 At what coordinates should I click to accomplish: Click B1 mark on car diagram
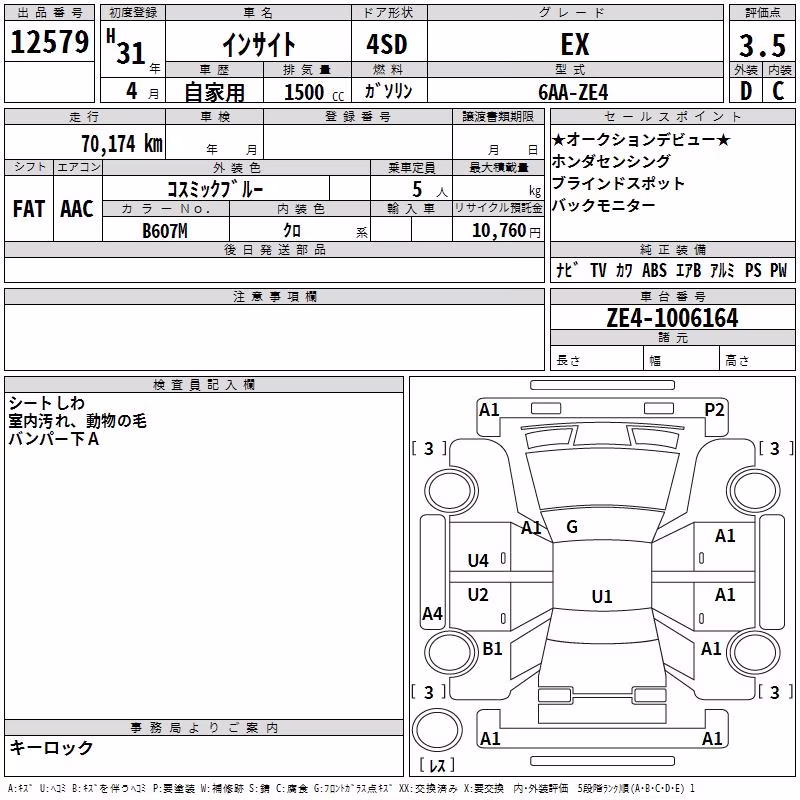click(492, 648)
